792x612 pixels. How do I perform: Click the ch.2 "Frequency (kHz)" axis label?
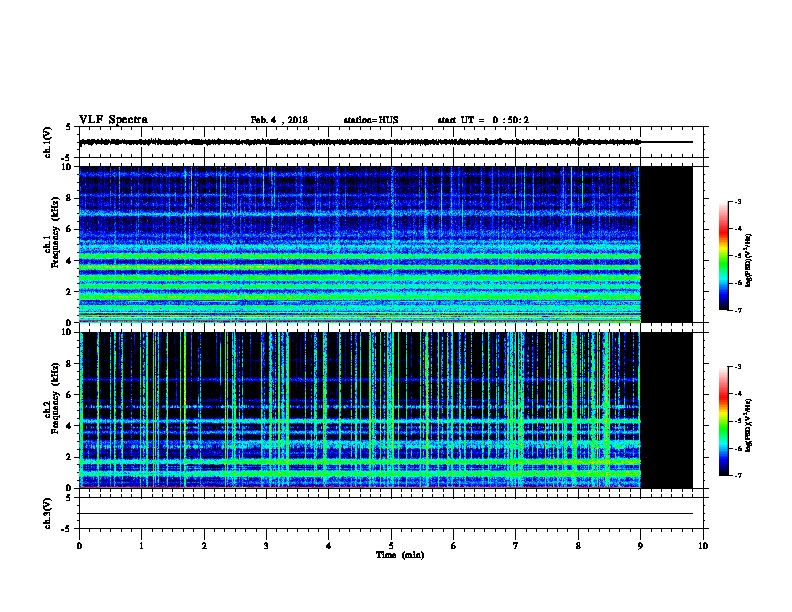[55, 397]
